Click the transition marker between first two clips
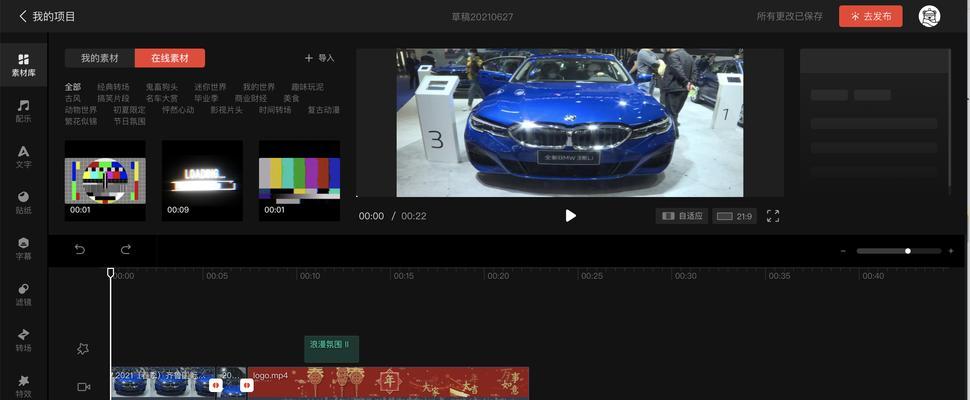Viewport: 970px width, 400px height. point(215,385)
